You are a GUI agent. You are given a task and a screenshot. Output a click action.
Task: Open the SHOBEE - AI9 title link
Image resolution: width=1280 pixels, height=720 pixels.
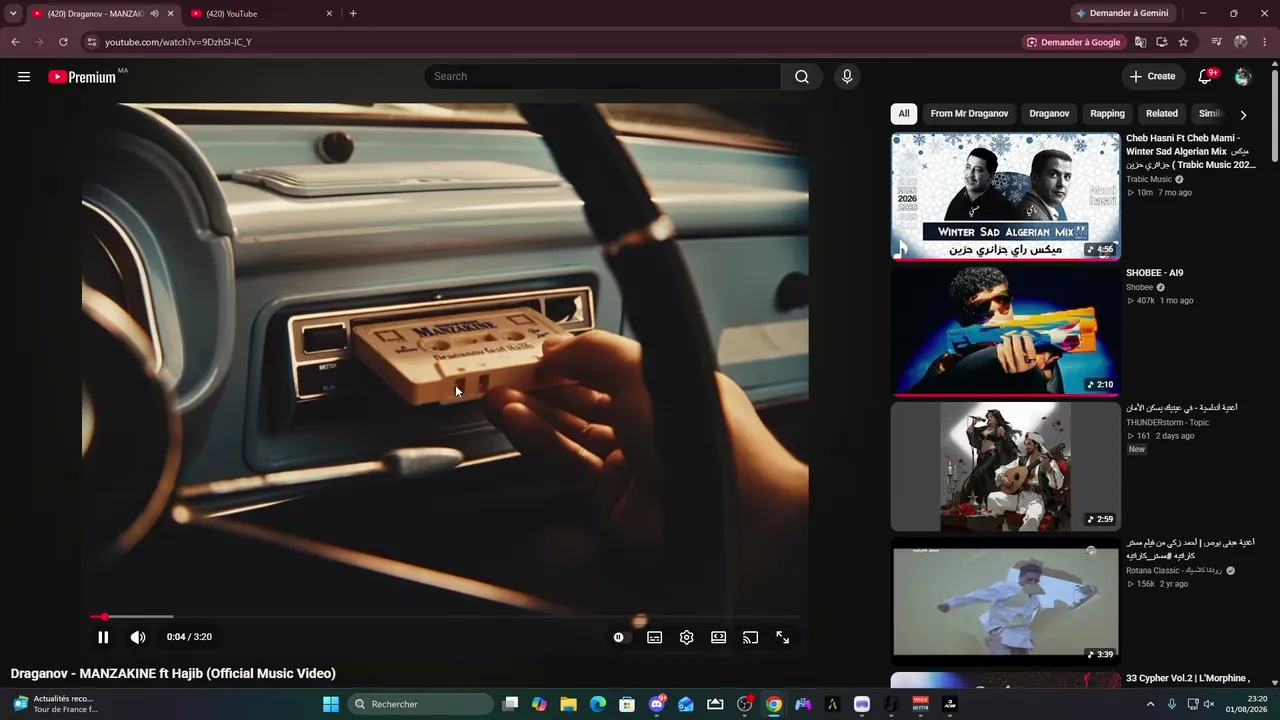[x=1155, y=273]
